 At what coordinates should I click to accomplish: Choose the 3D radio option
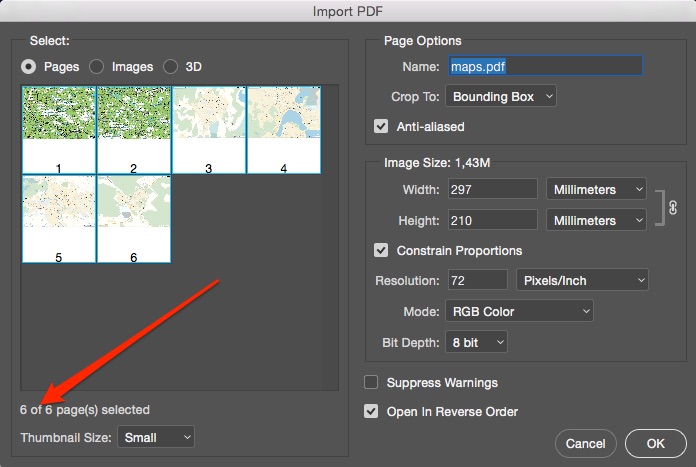click(x=170, y=67)
